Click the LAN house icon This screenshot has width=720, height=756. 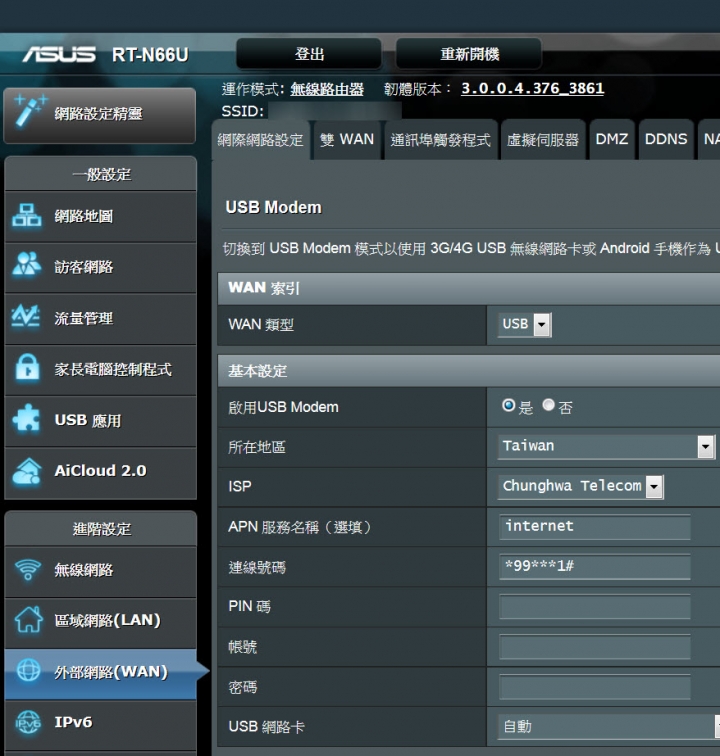[28, 619]
